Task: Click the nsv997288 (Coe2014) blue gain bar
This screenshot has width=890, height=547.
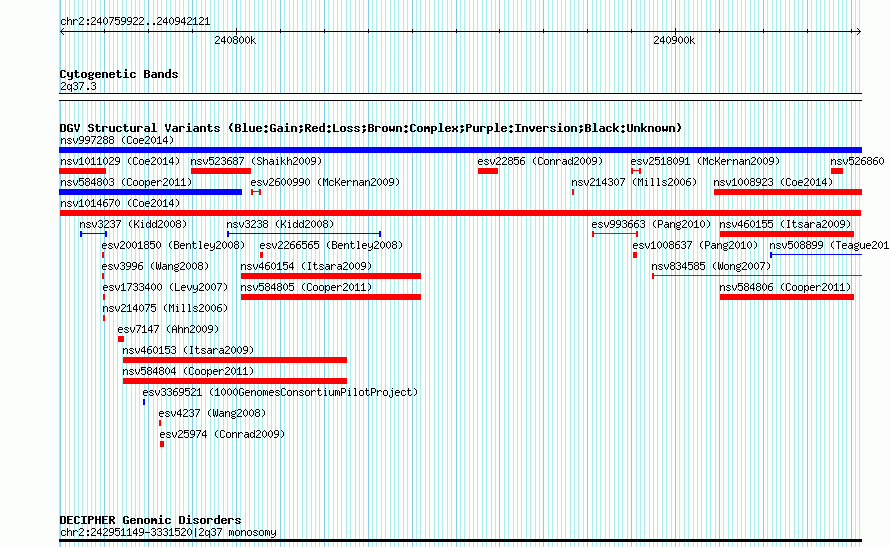Action: 460,150
